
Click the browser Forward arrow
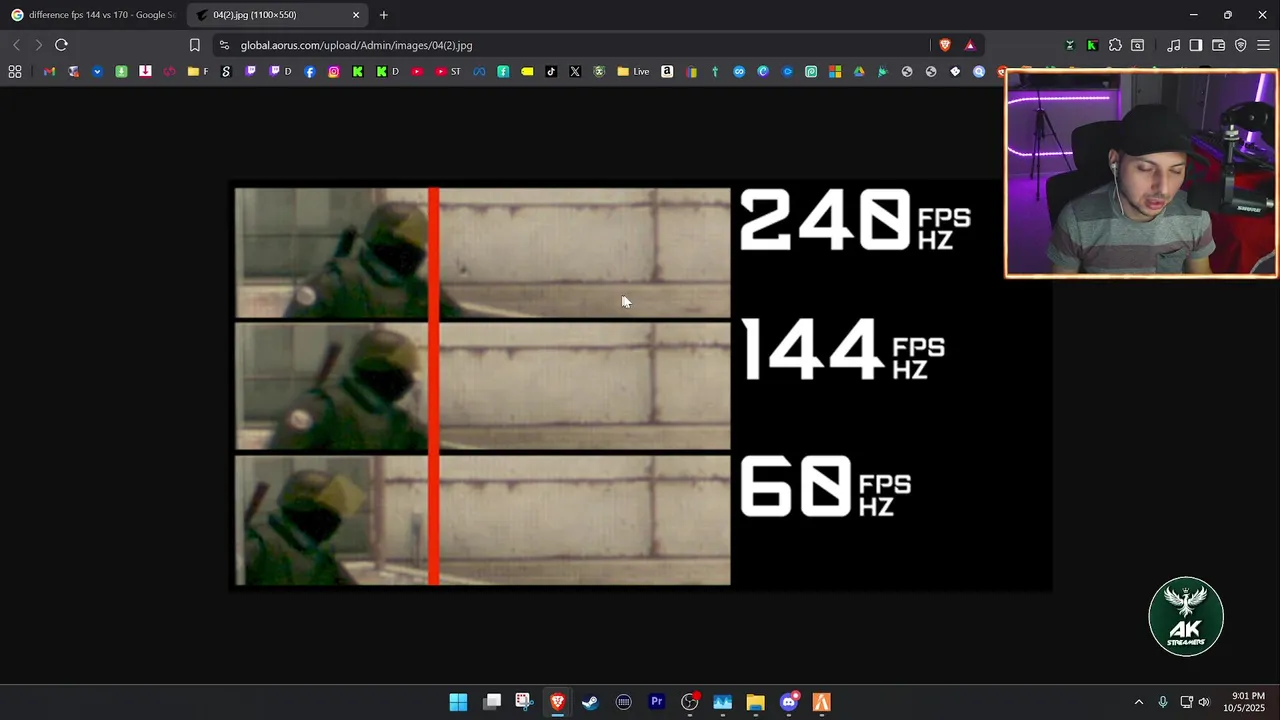38,45
